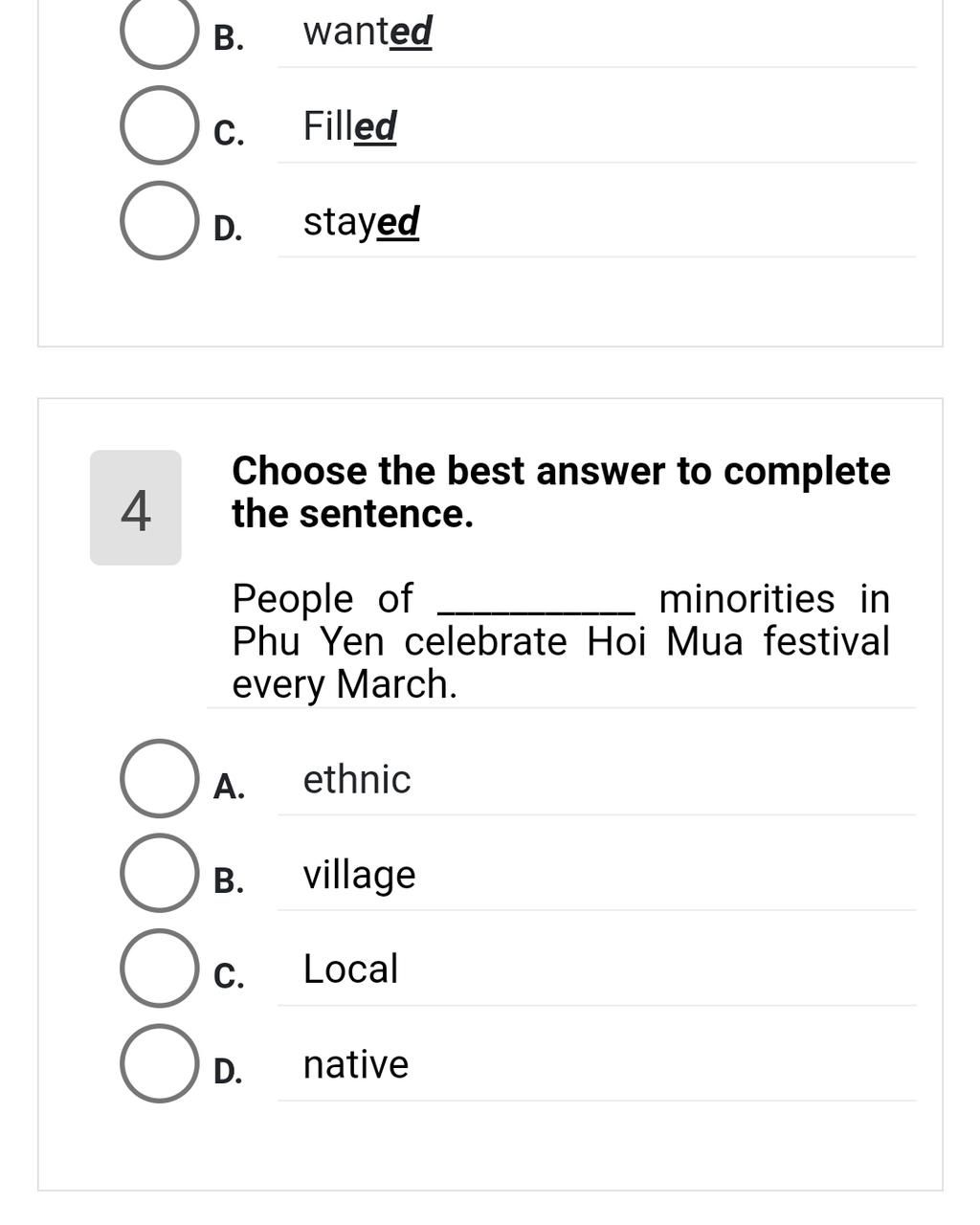The width and height of the screenshot is (980, 1225).
Task: Check the radio button for "Local"
Action: point(159,969)
